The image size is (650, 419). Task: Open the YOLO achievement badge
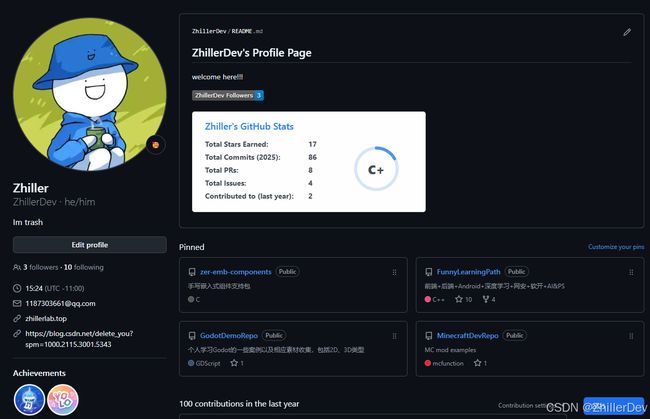[63, 400]
